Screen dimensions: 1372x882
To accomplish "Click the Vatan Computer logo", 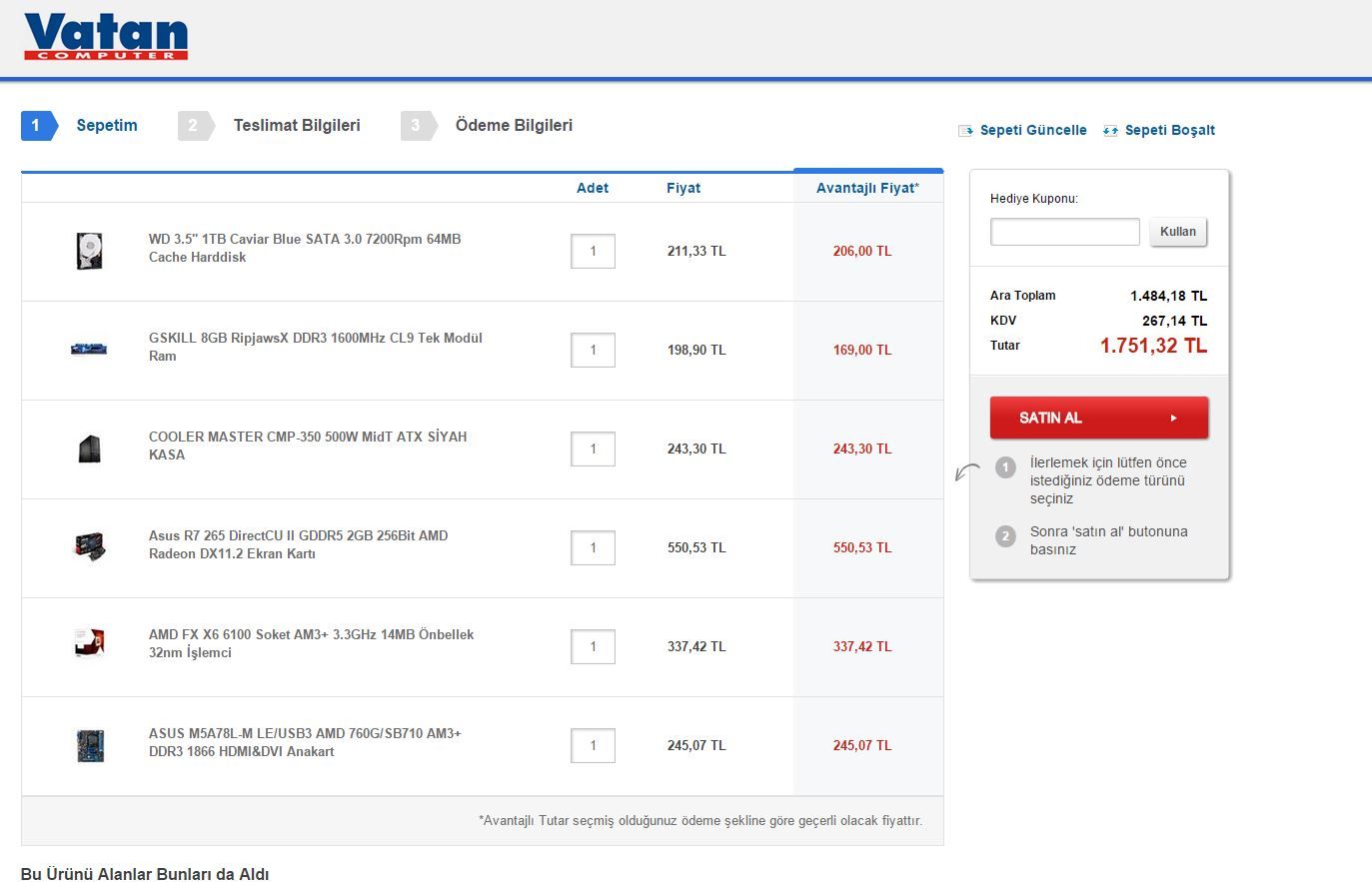I will click(x=106, y=38).
